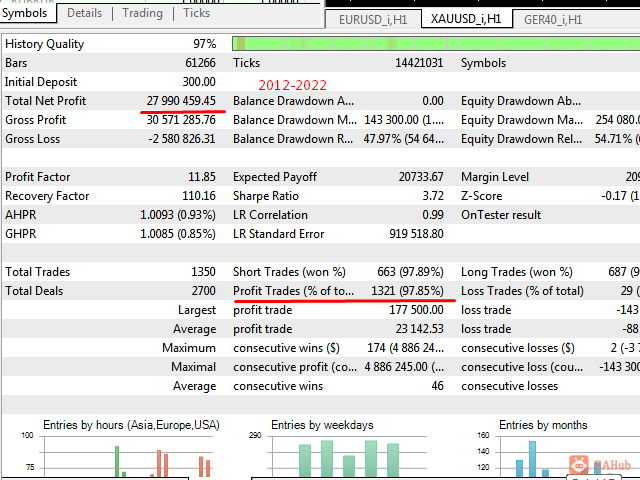
Task: Click the History Quality green progress bar
Action: pyautogui.click(x=436, y=44)
